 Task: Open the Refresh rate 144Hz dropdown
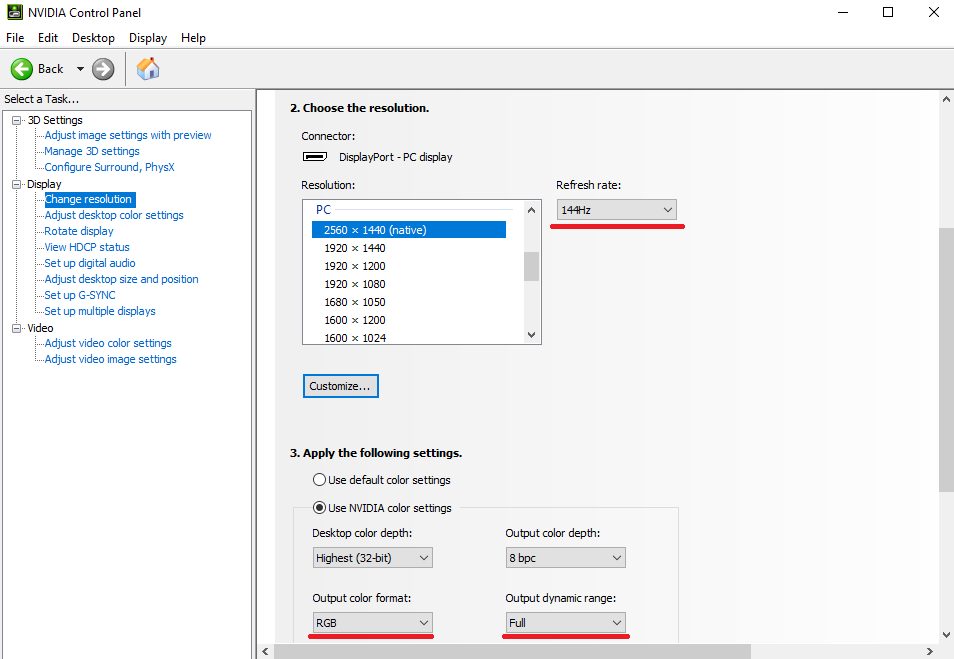[x=616, y=210]
